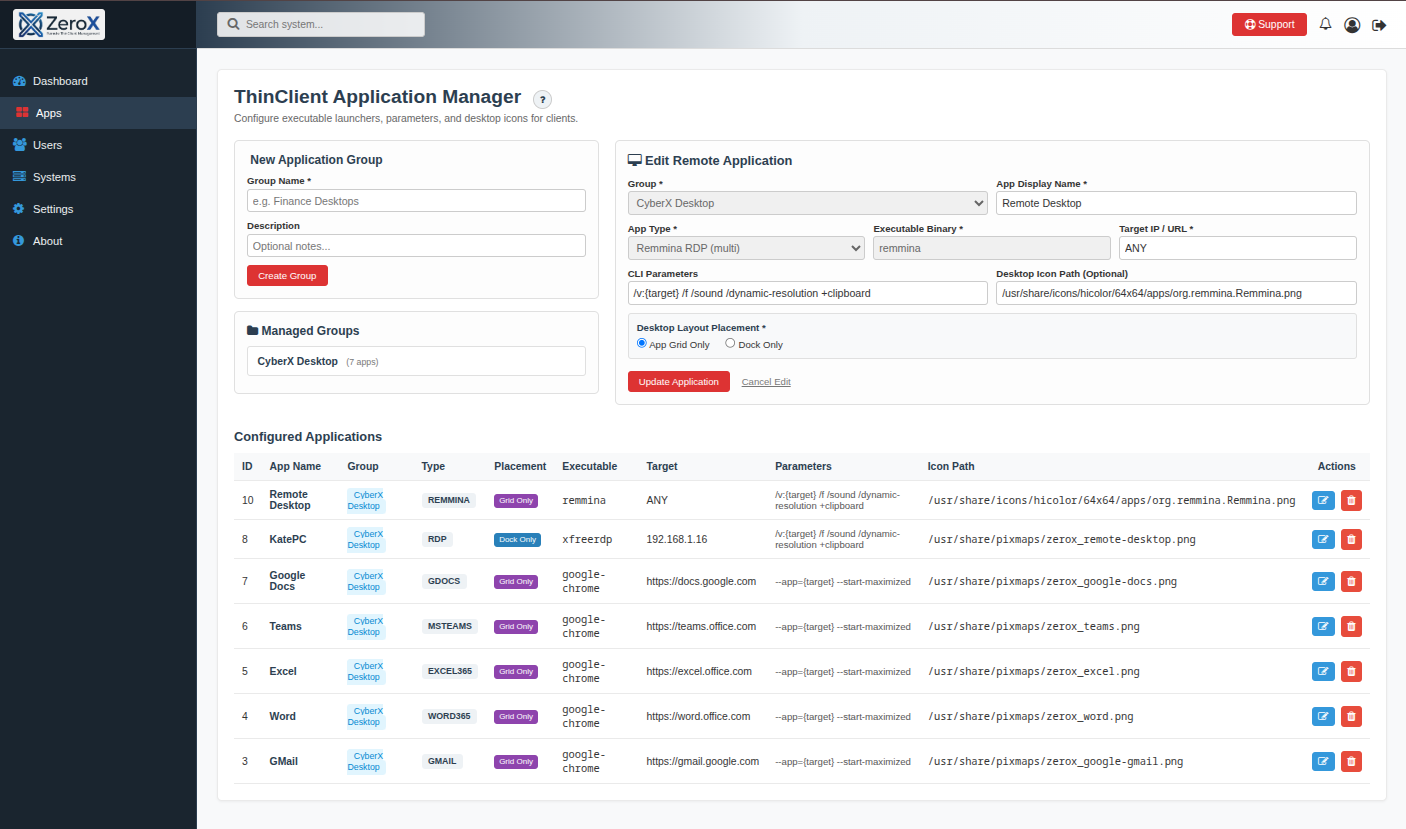Screen dimensions: 1406x829
Task: Click icon path zerox_word.png
Action: pyautogui.click(x=1031, y=716)
